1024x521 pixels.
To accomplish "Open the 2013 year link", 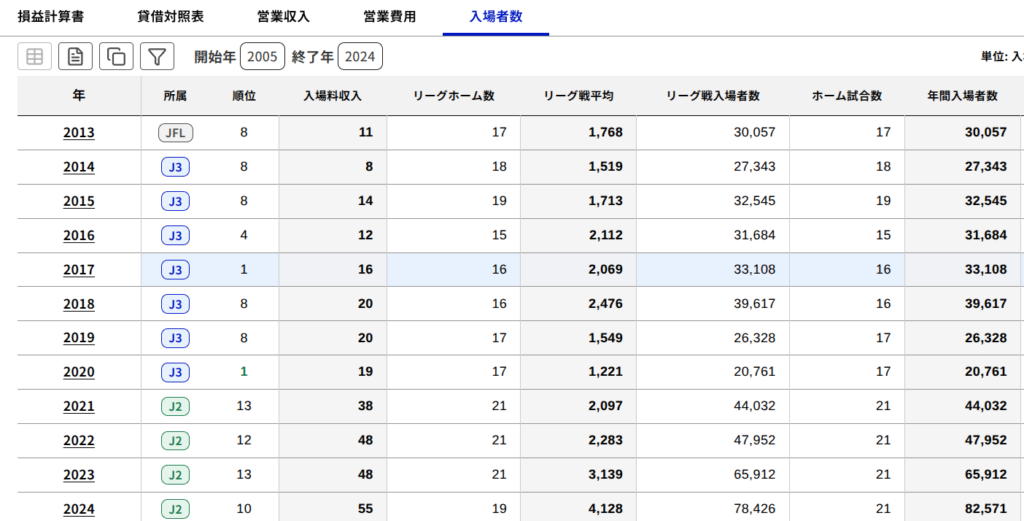I will click(x=79, y=133).
